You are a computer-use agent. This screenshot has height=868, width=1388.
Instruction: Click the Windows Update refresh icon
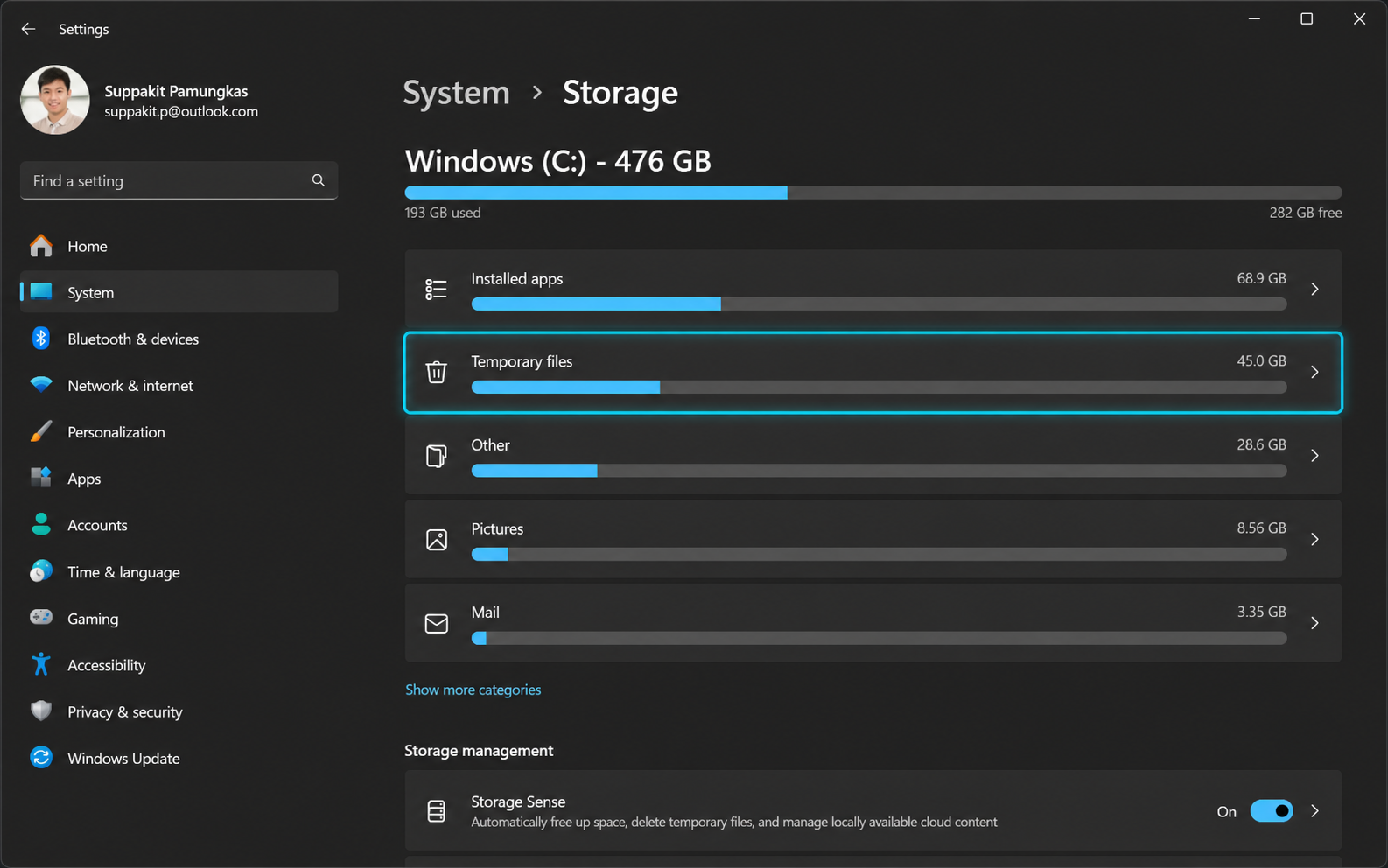coord(40,758)
